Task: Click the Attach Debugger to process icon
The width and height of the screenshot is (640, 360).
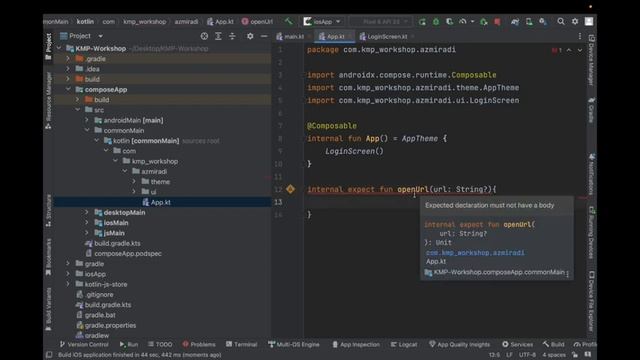Action: click(x=484, y=22)
